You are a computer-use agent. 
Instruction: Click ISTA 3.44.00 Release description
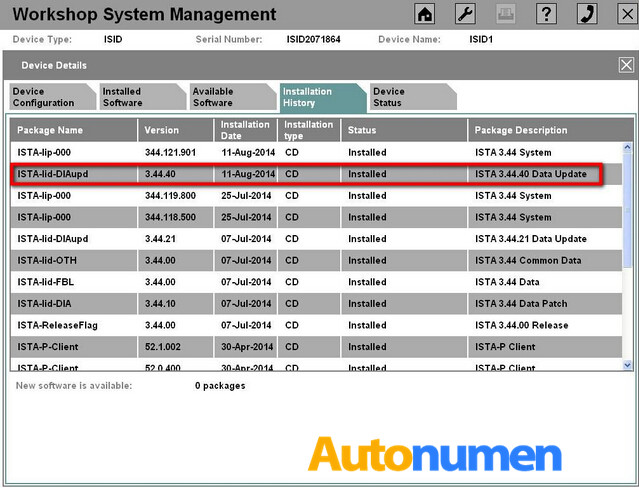tap(522, 325)
